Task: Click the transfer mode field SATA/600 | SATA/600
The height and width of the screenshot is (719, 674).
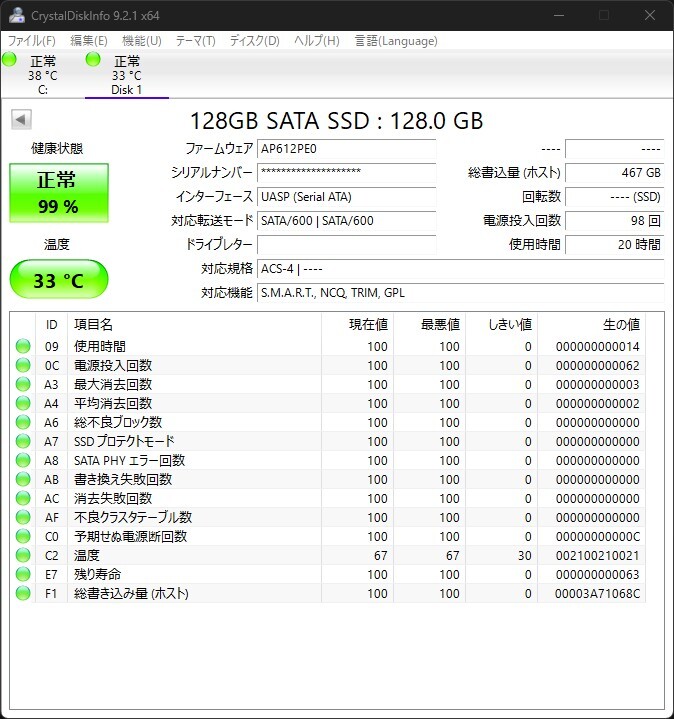Action: pyautogui.click(x=347, y=221)
